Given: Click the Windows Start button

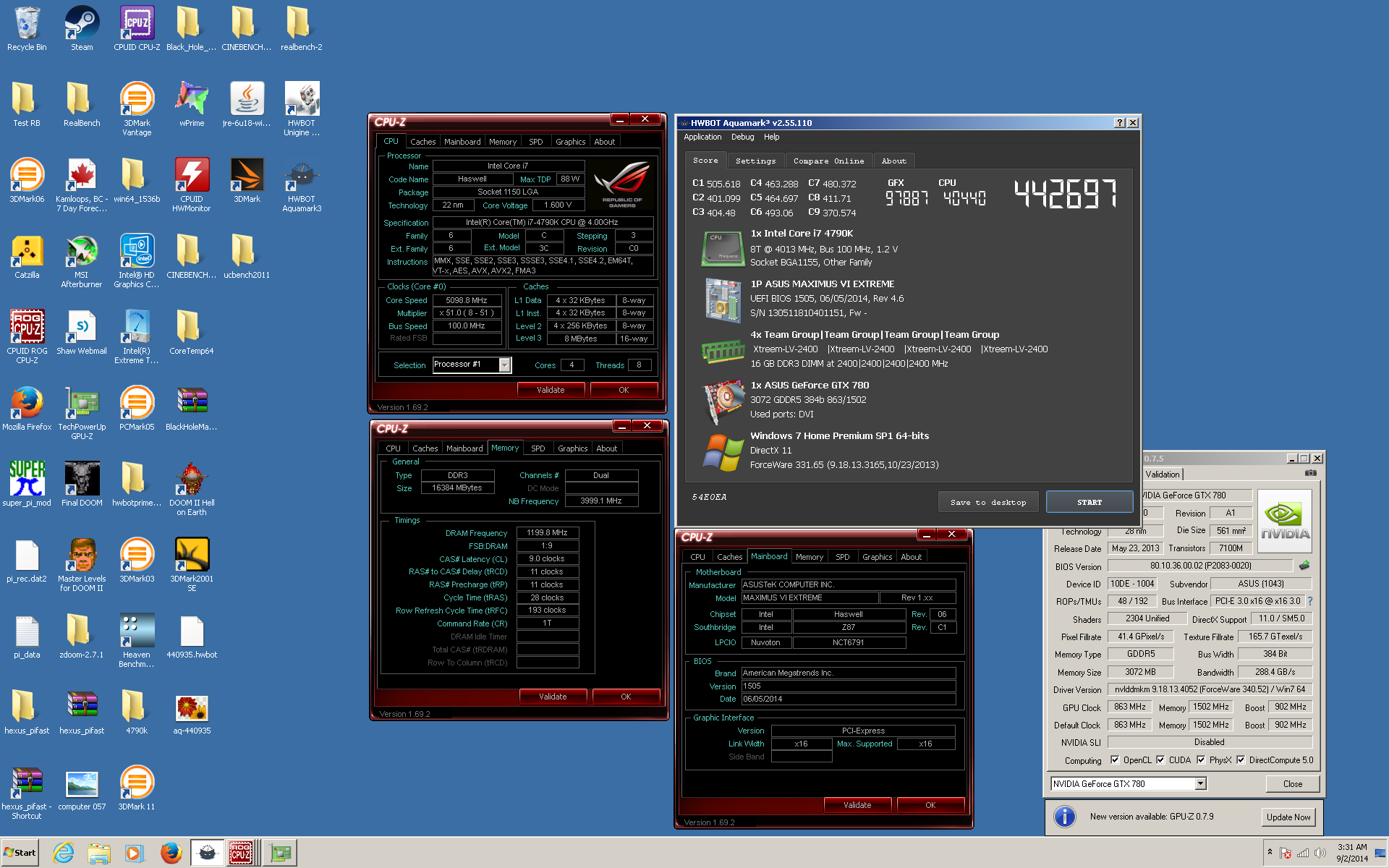Looking at the screenshot, I should point(20,853).
